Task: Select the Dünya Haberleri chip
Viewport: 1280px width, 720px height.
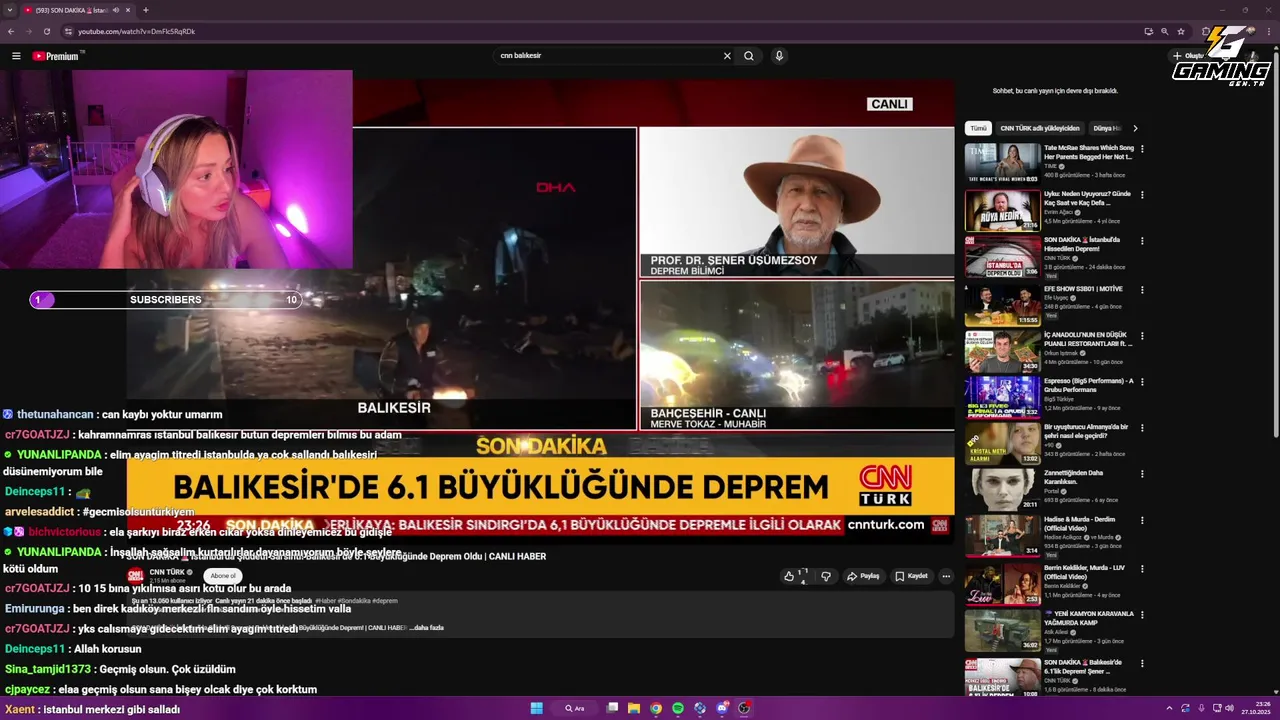Action: click(1107, 128)
